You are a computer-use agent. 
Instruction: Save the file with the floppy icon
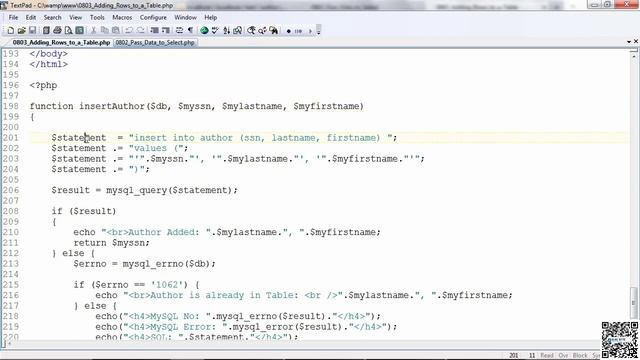32,31
